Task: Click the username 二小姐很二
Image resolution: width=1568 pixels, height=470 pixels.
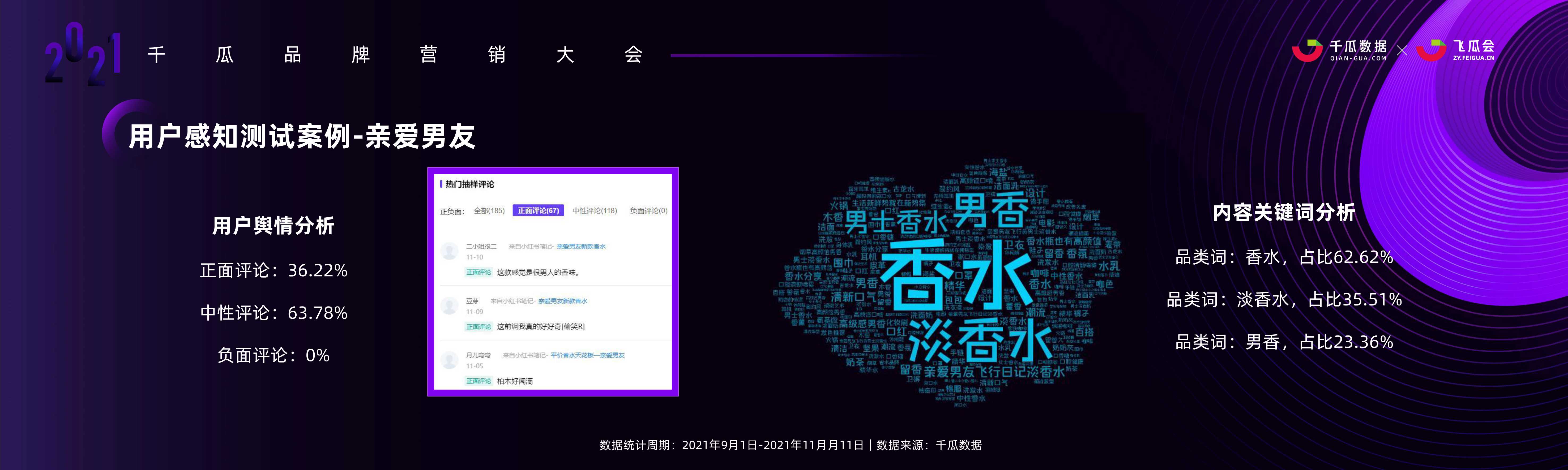Action: 481,246
